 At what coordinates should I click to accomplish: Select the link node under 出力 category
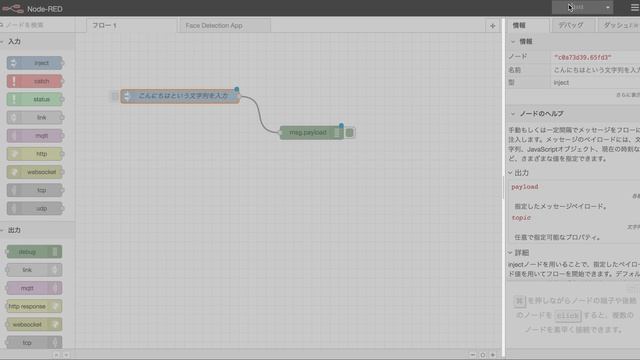(x=34, y=270)
